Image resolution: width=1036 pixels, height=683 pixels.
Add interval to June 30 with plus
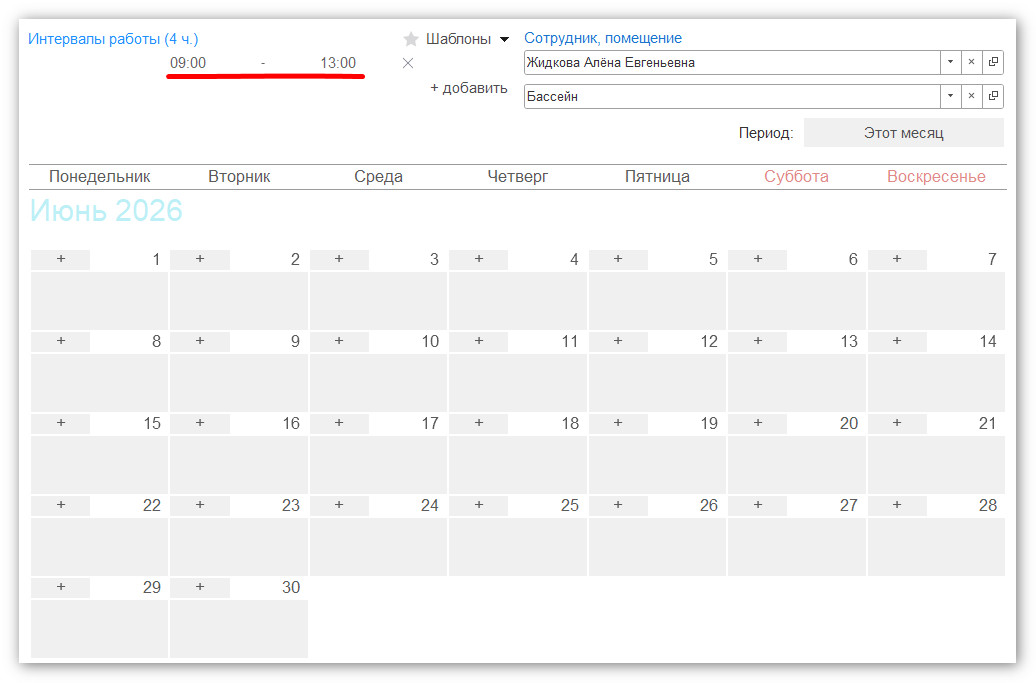point(200,587)
